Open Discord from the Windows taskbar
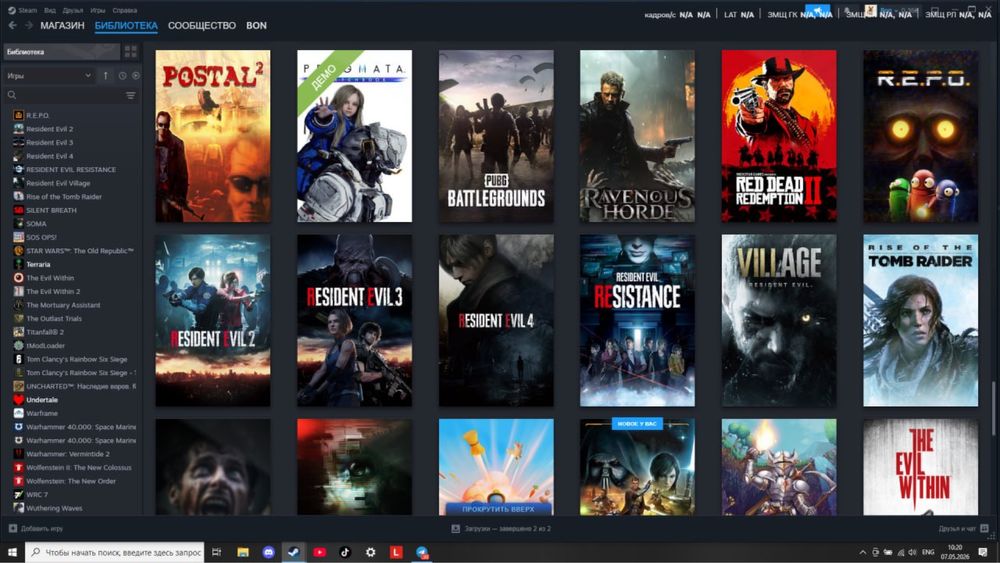This screenshot has width=1000, height=563. point(268,552)
